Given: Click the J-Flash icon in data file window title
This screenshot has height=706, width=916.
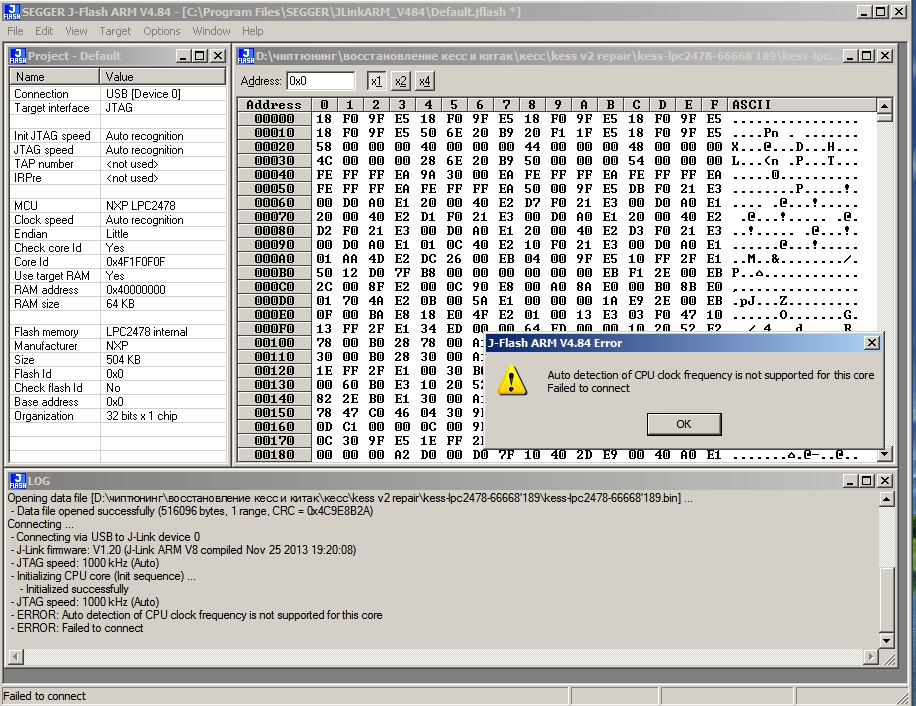Looking at the screenshot, I should [x=246, y=55].
